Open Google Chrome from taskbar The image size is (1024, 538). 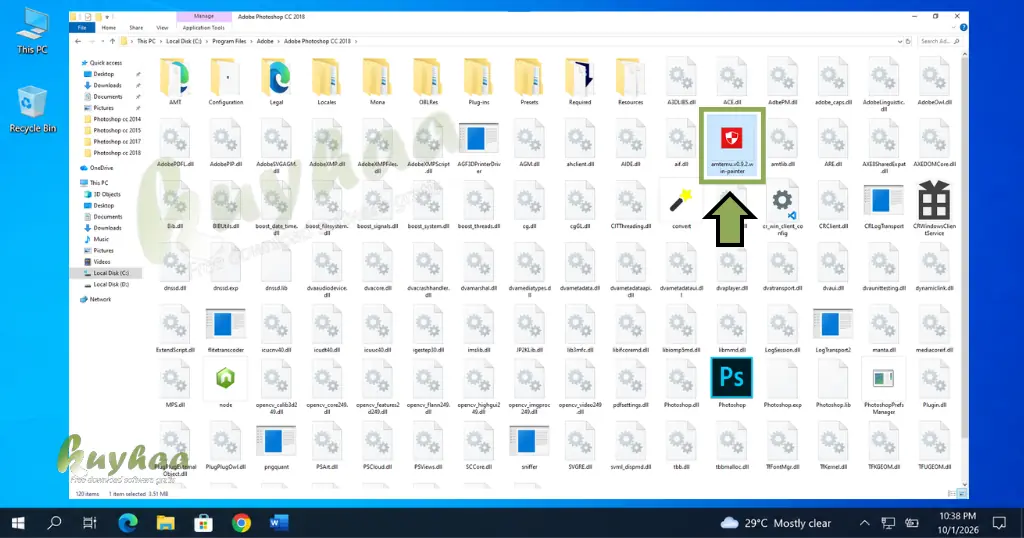[x=241, y=522]
